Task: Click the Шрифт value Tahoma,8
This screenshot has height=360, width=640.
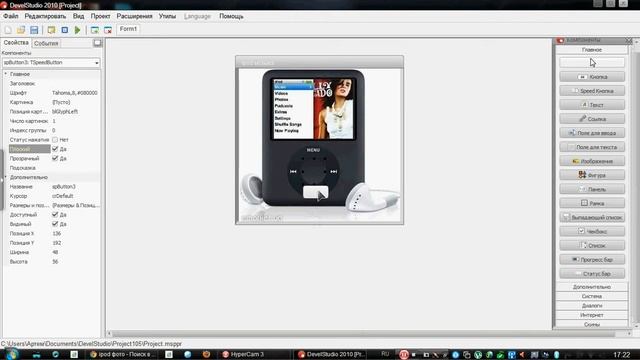Action: tap(75, 93)
